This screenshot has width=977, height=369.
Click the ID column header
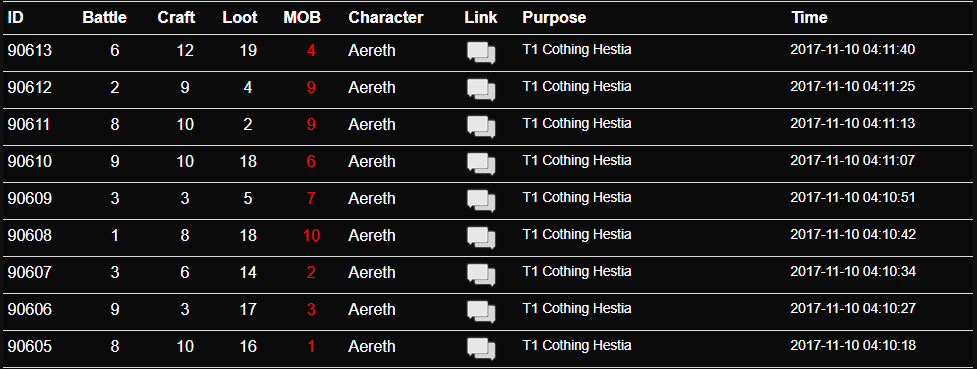tap(15, 17)
